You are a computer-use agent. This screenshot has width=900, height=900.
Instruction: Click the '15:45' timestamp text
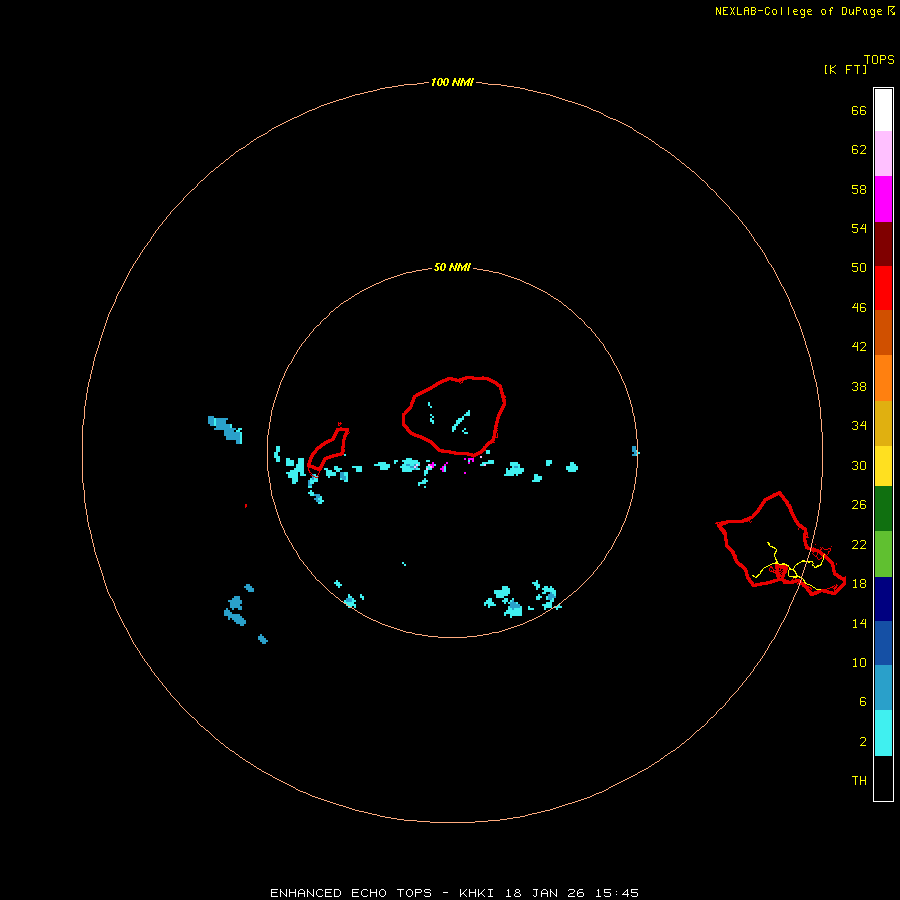(617, 893)
